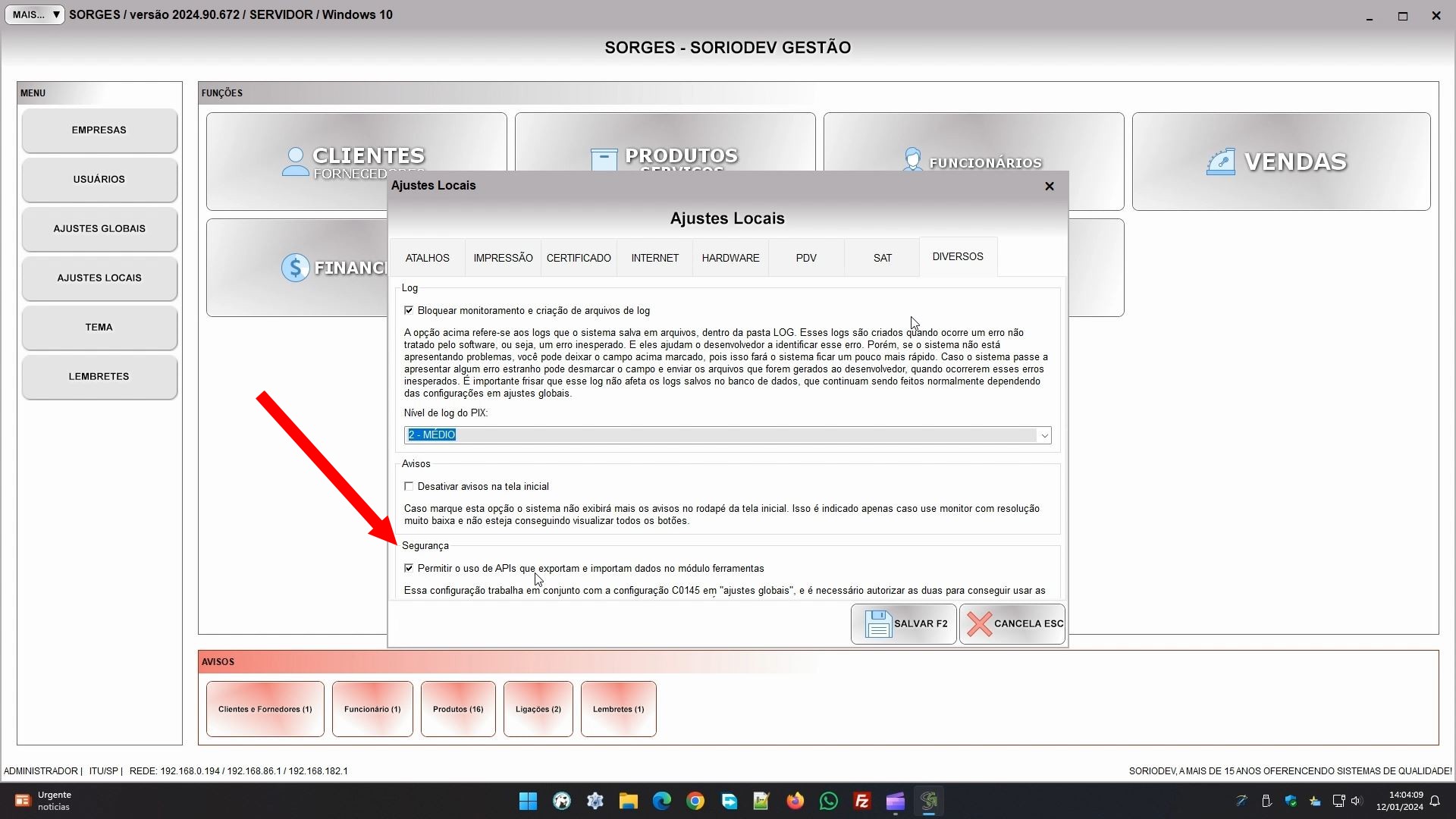Click the red X CANCELA ESC button

pyautogui.click(x=1012, y=624)
